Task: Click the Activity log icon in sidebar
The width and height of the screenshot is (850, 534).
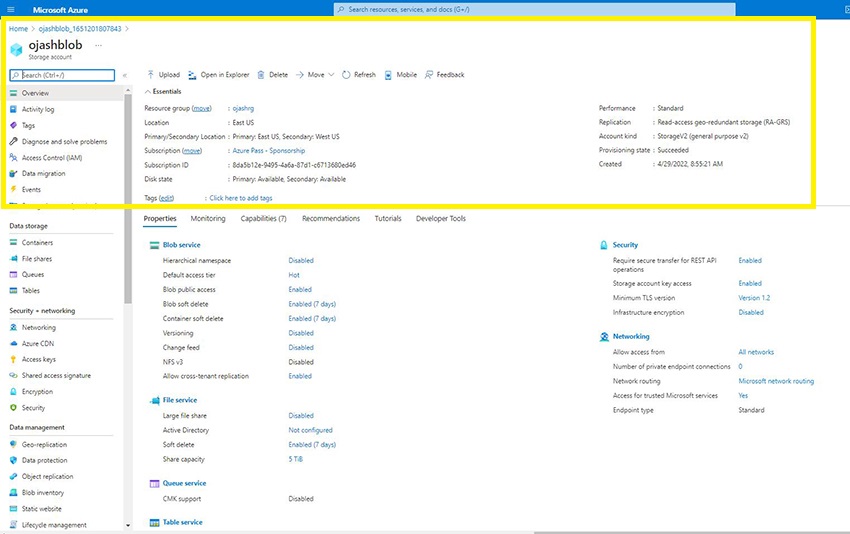Action: [x=14, y=109]
